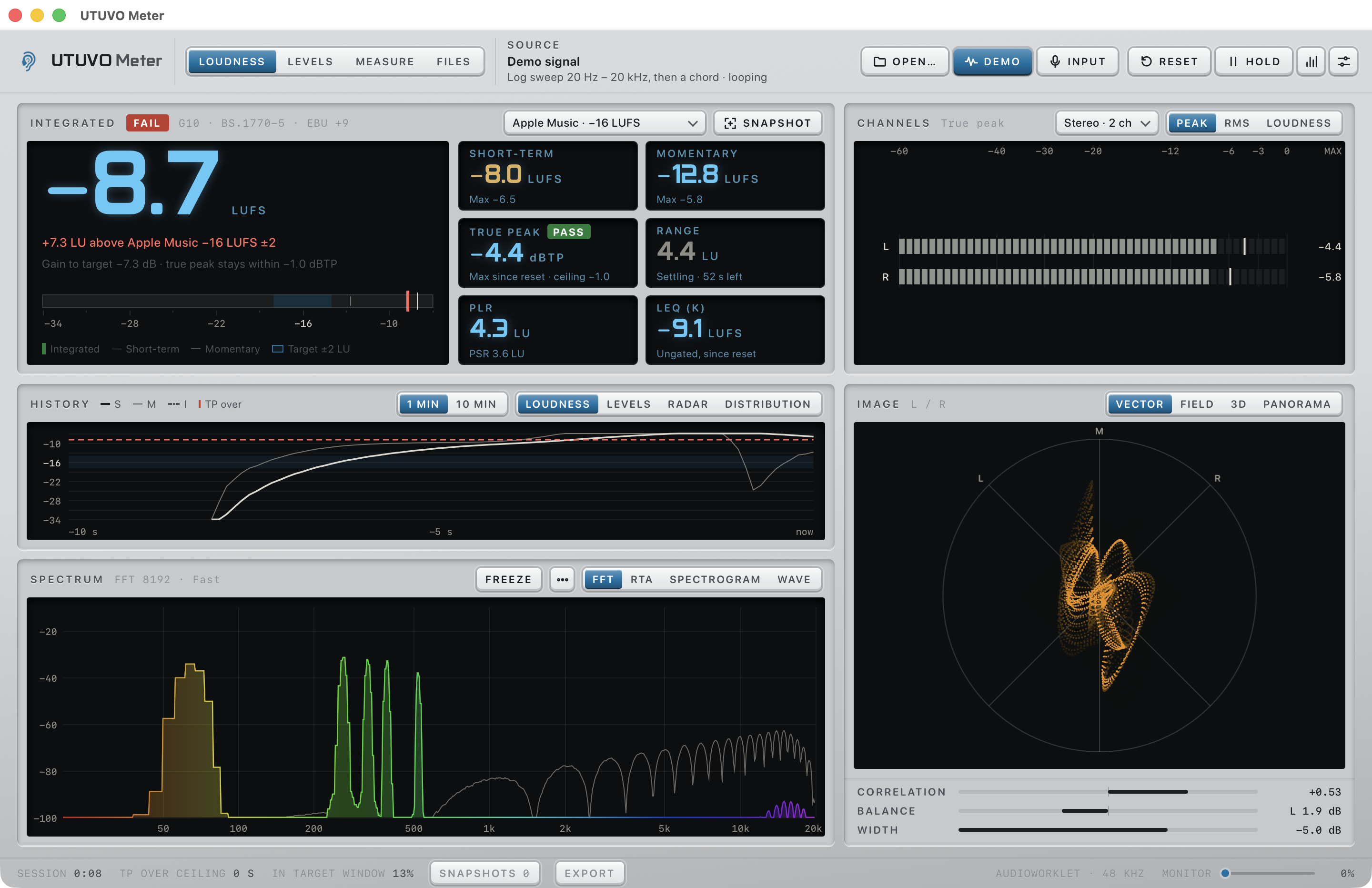
Task: Click the chevron of the Stereo dropdown
Action: [1145, 123]
